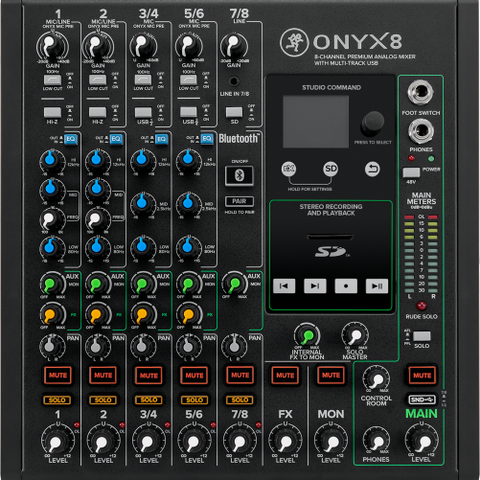
Task: Click the record transport button
Action: 346,286
